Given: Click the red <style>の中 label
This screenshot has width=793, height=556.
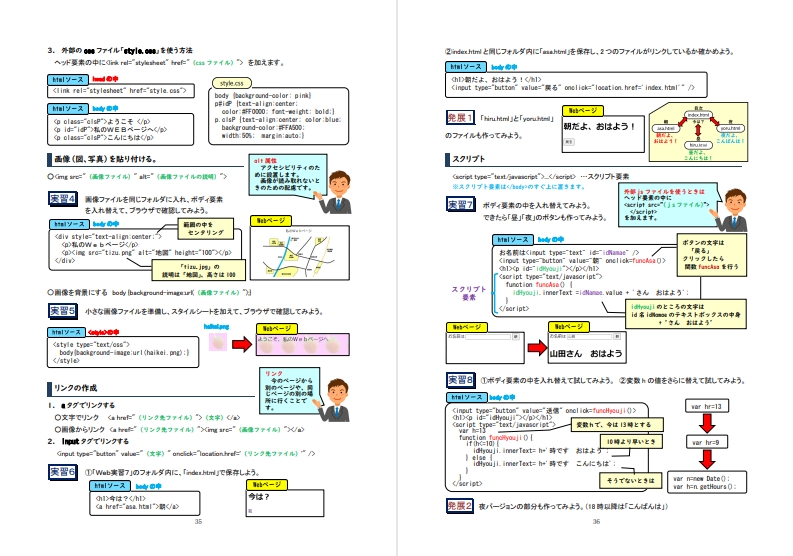Looking at the screenshot, I should point(103,332).
